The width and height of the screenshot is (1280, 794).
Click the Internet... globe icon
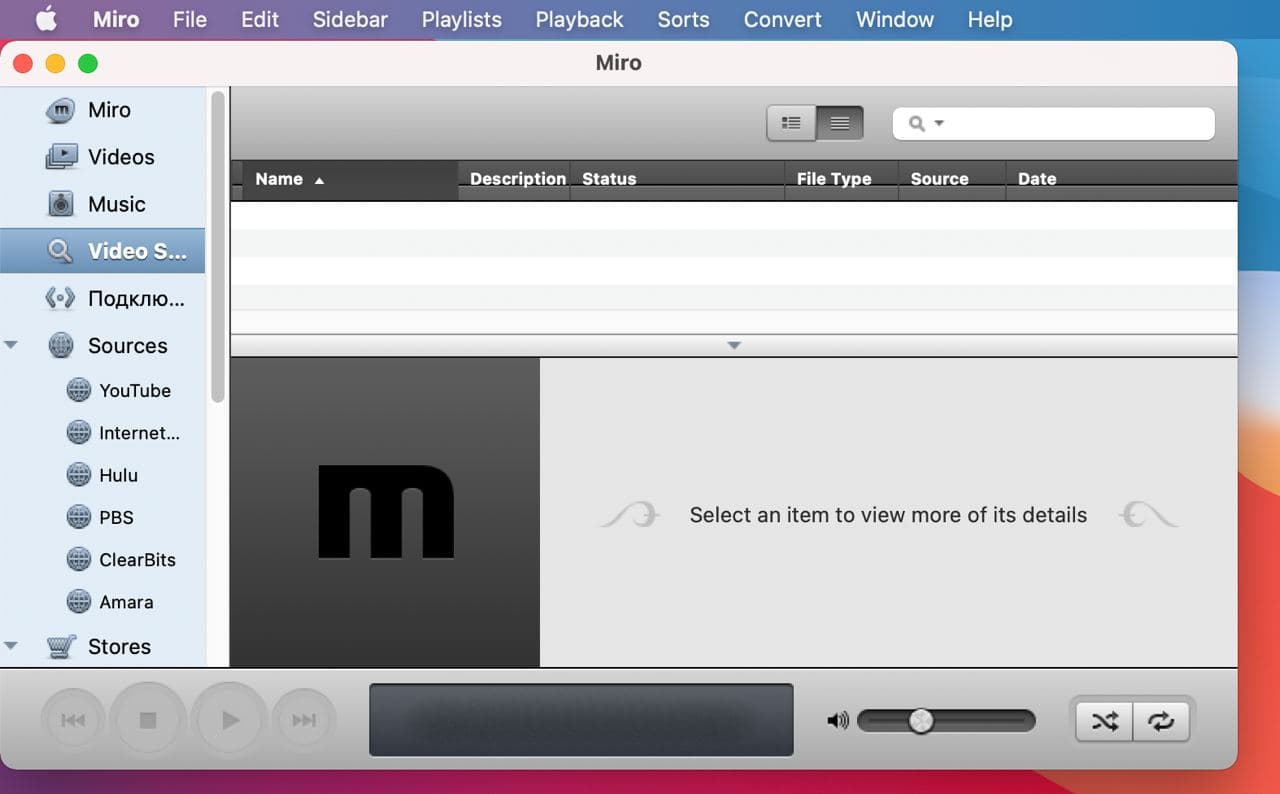pos(79,433)
